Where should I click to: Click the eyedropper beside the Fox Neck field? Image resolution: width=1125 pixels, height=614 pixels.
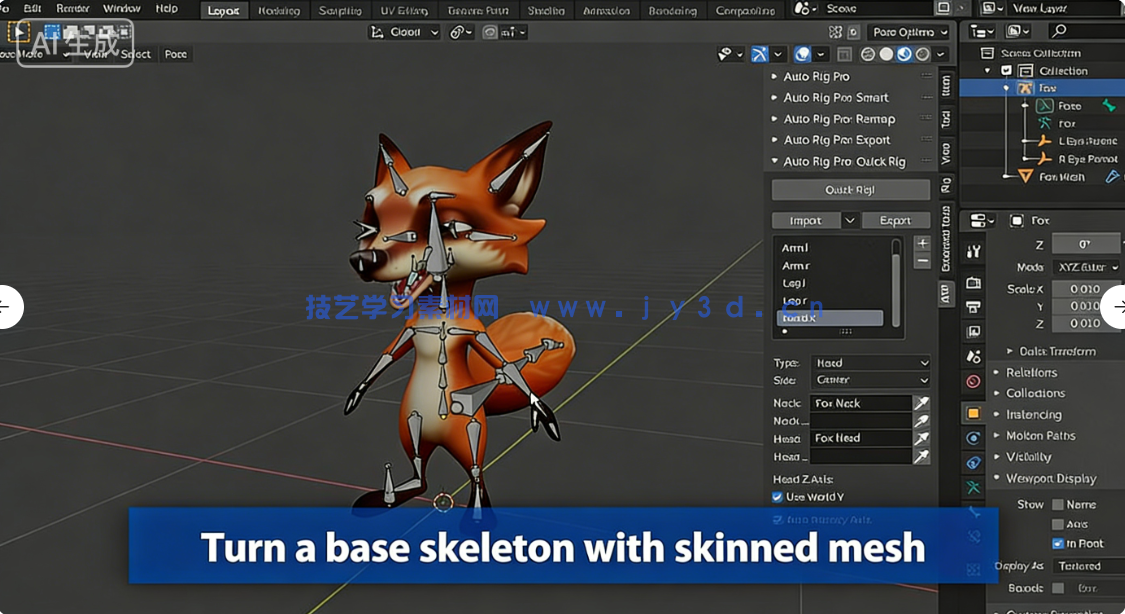click(921, 403)
